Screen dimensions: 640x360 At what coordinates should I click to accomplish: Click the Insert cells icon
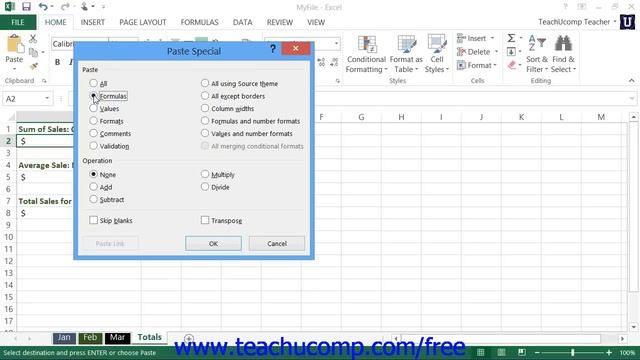click(x=461, y=38)
